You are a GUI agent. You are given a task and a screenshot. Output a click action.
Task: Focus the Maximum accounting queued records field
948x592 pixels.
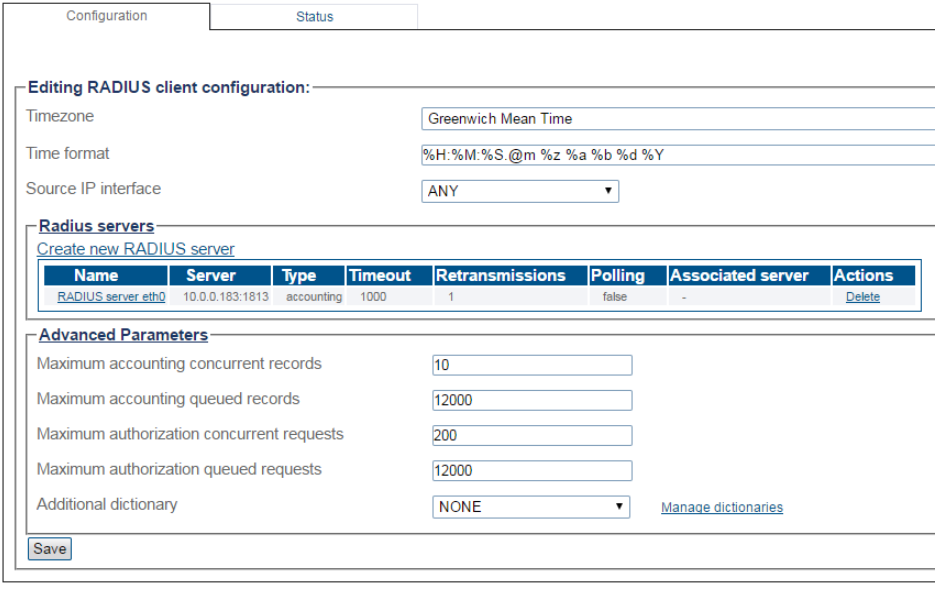point(532,400)
